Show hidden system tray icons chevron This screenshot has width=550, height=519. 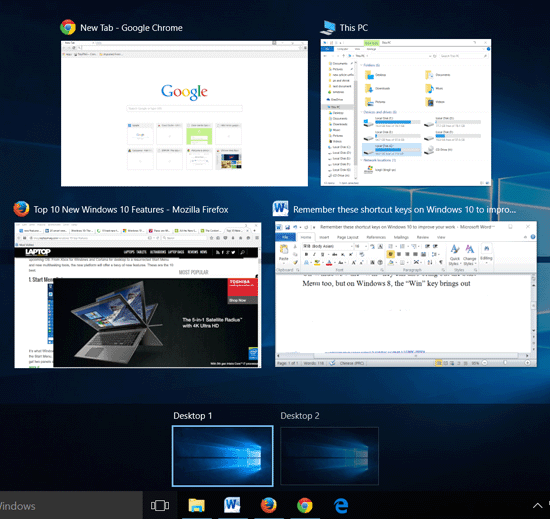pos(537,505)
